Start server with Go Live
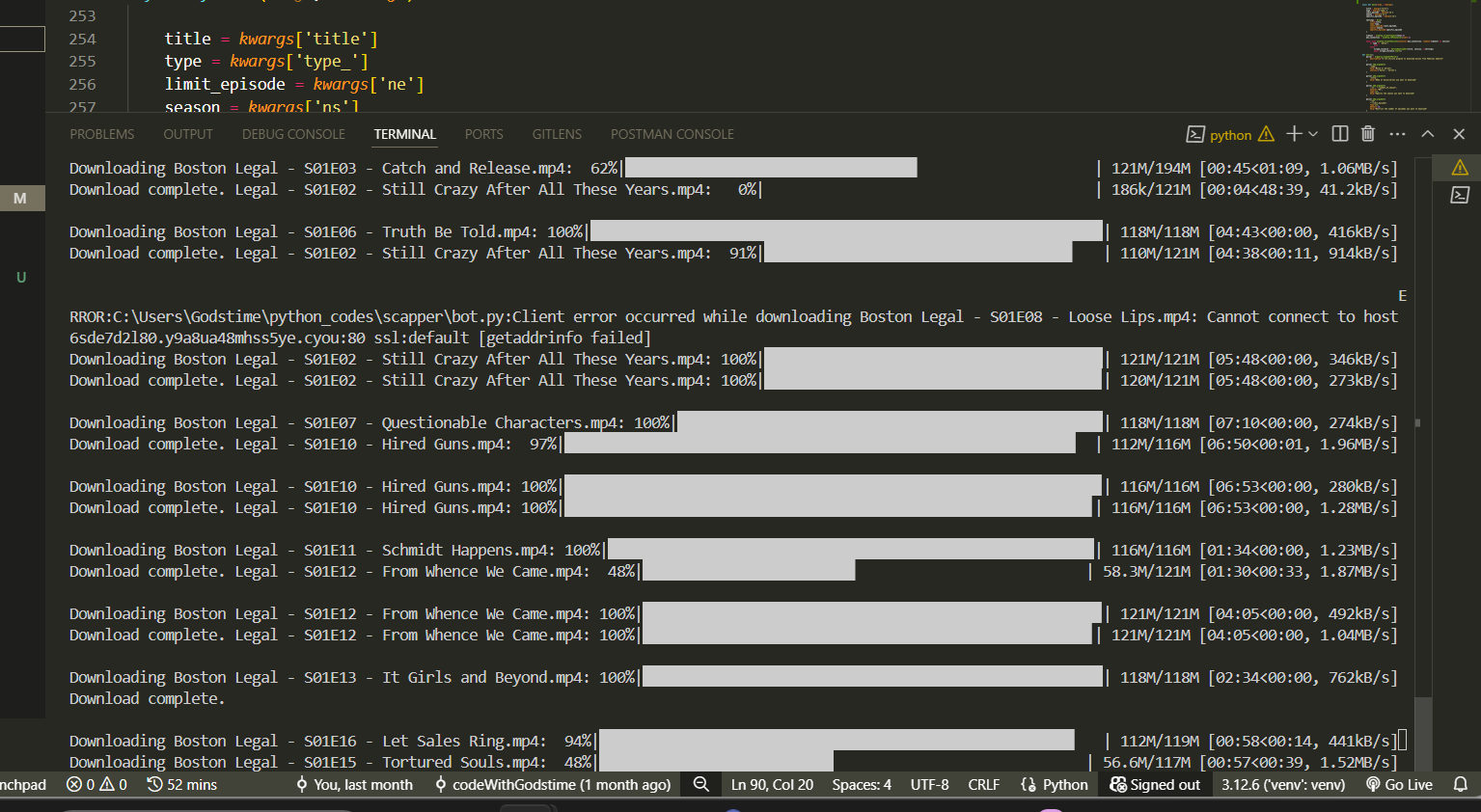 [x=1399, y=785]
